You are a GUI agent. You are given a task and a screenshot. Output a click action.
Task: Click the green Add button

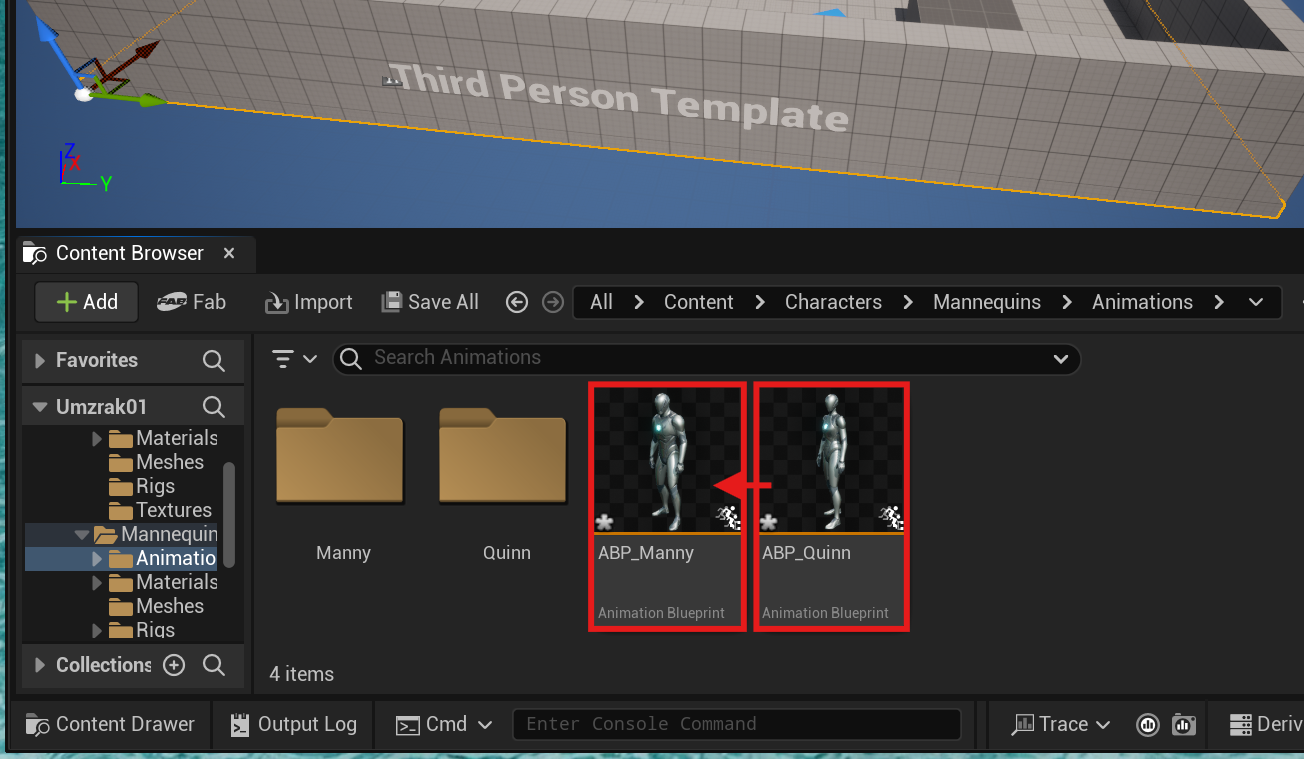(x=86, y=302)
